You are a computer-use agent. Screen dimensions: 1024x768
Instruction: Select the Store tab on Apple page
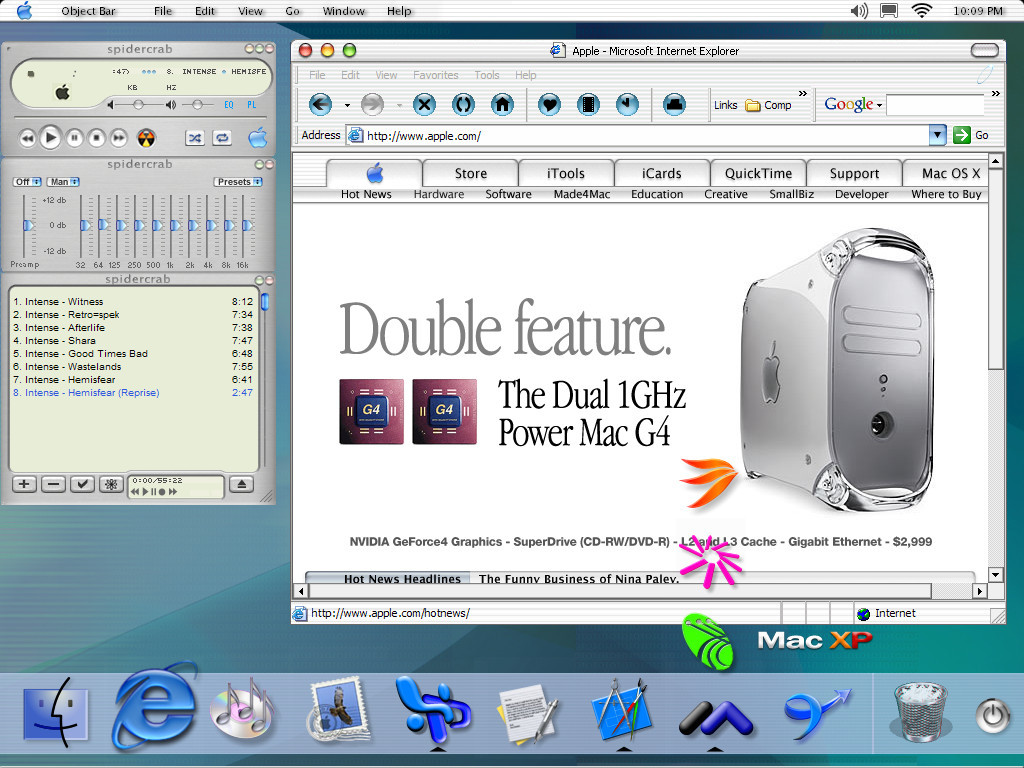click(x=470, y=173)
